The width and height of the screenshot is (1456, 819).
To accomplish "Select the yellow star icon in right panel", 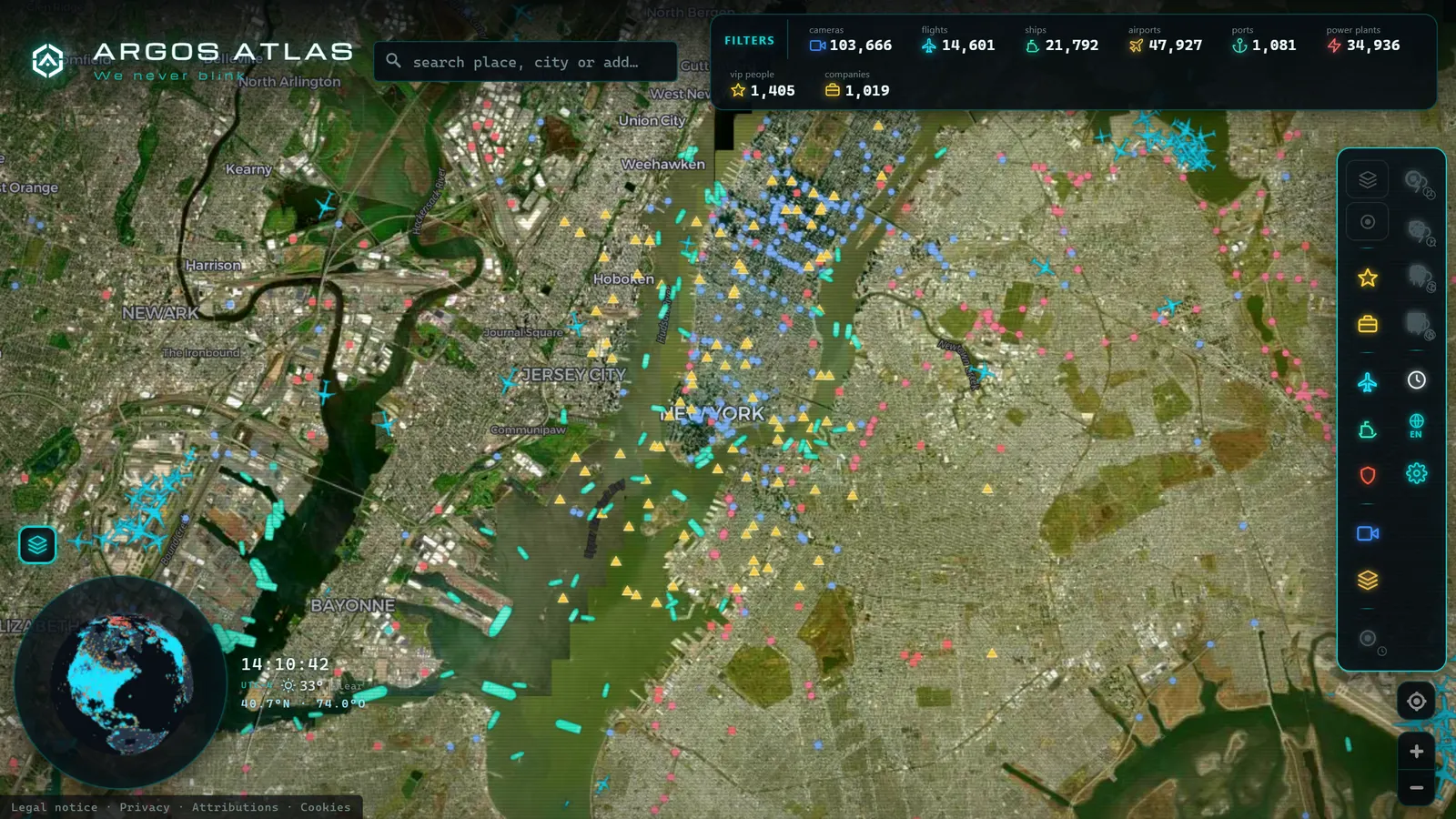I will (1367, 278).
